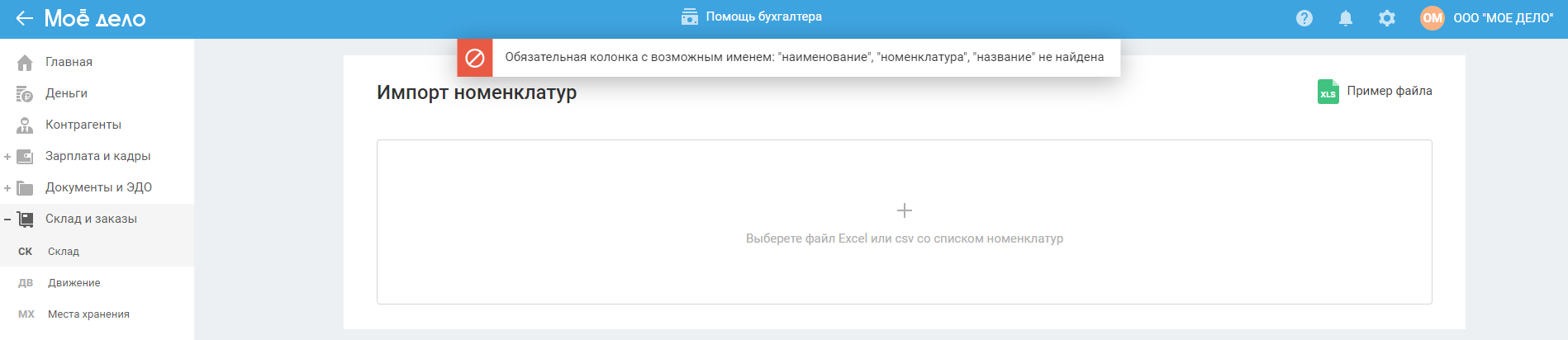Click the red error prohibition icon
This screenshot has height=340, width=1568.
click(x=475, y=58)
